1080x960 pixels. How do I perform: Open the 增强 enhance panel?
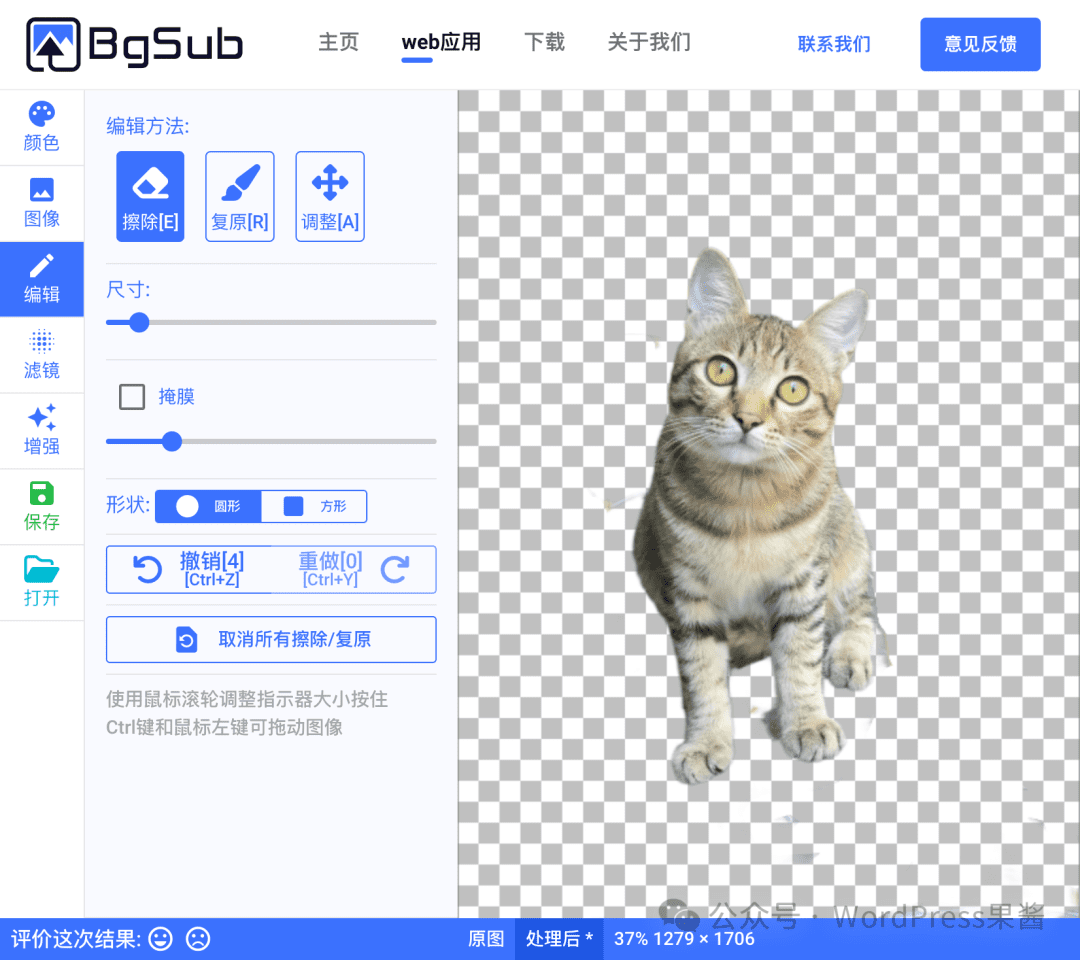[x=42, y=431]
